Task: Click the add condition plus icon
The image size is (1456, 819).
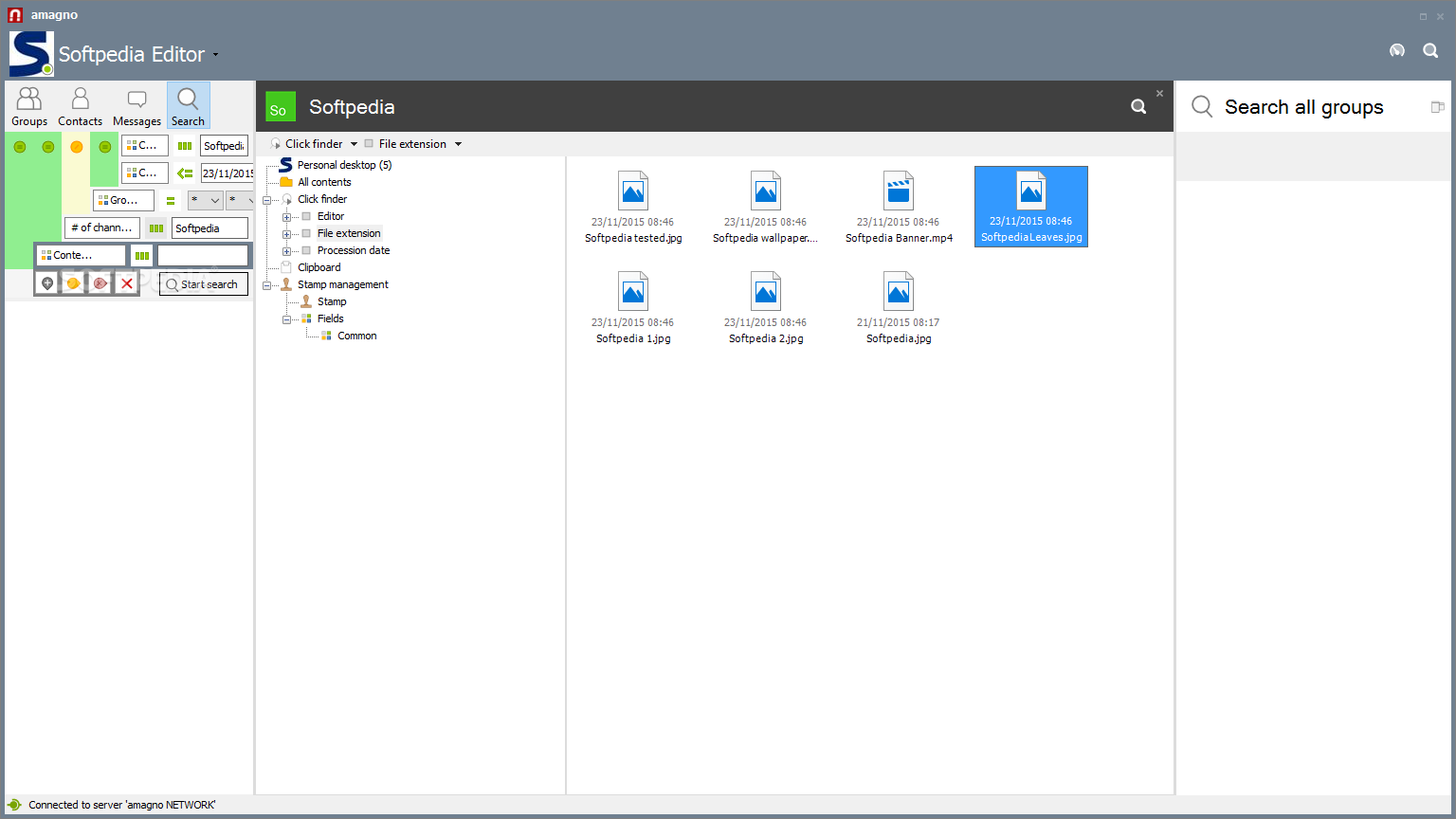Action: tap(47, 283)
